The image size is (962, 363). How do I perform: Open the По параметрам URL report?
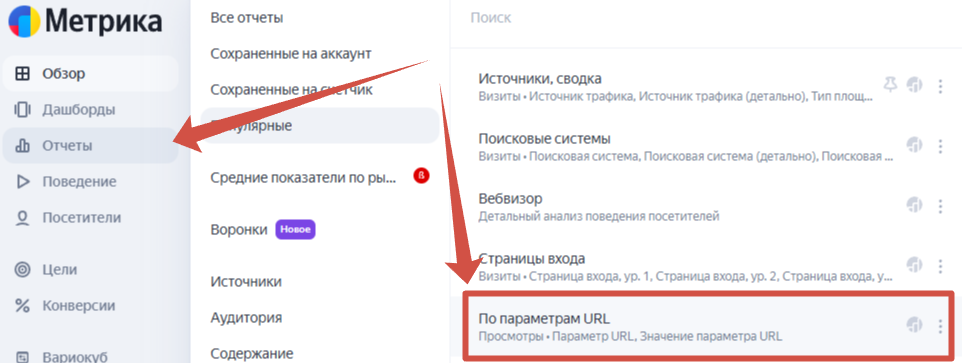click(x=709, y=326)
